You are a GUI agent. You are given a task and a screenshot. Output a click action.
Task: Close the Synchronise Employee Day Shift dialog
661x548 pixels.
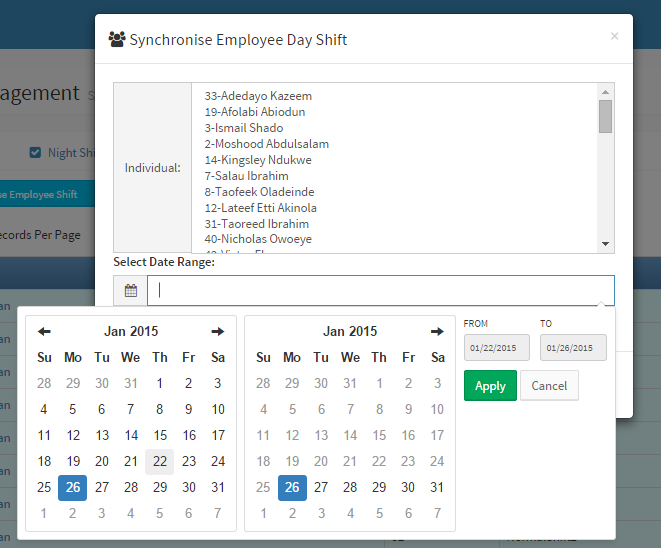point(614,36)
